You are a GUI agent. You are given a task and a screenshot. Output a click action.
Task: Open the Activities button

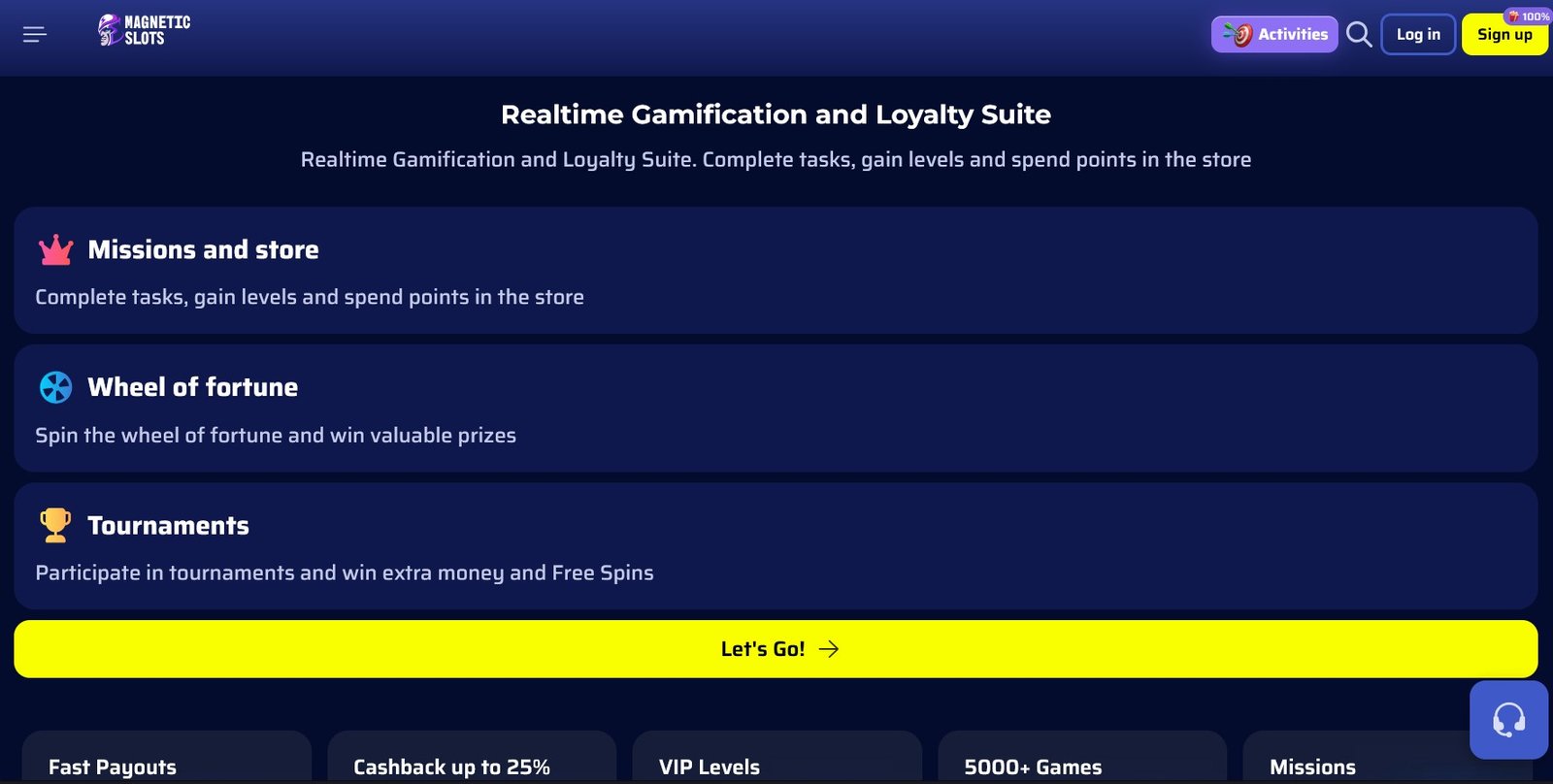pyautogui.click(x=1274, y=35)
